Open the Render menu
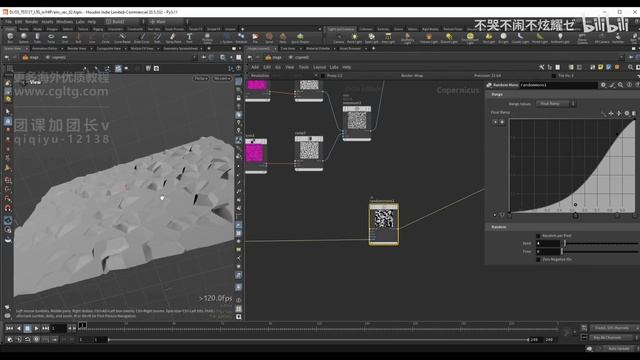Viewport: 640px width, 360px height. pyautogui.click(x=31, y=22)
